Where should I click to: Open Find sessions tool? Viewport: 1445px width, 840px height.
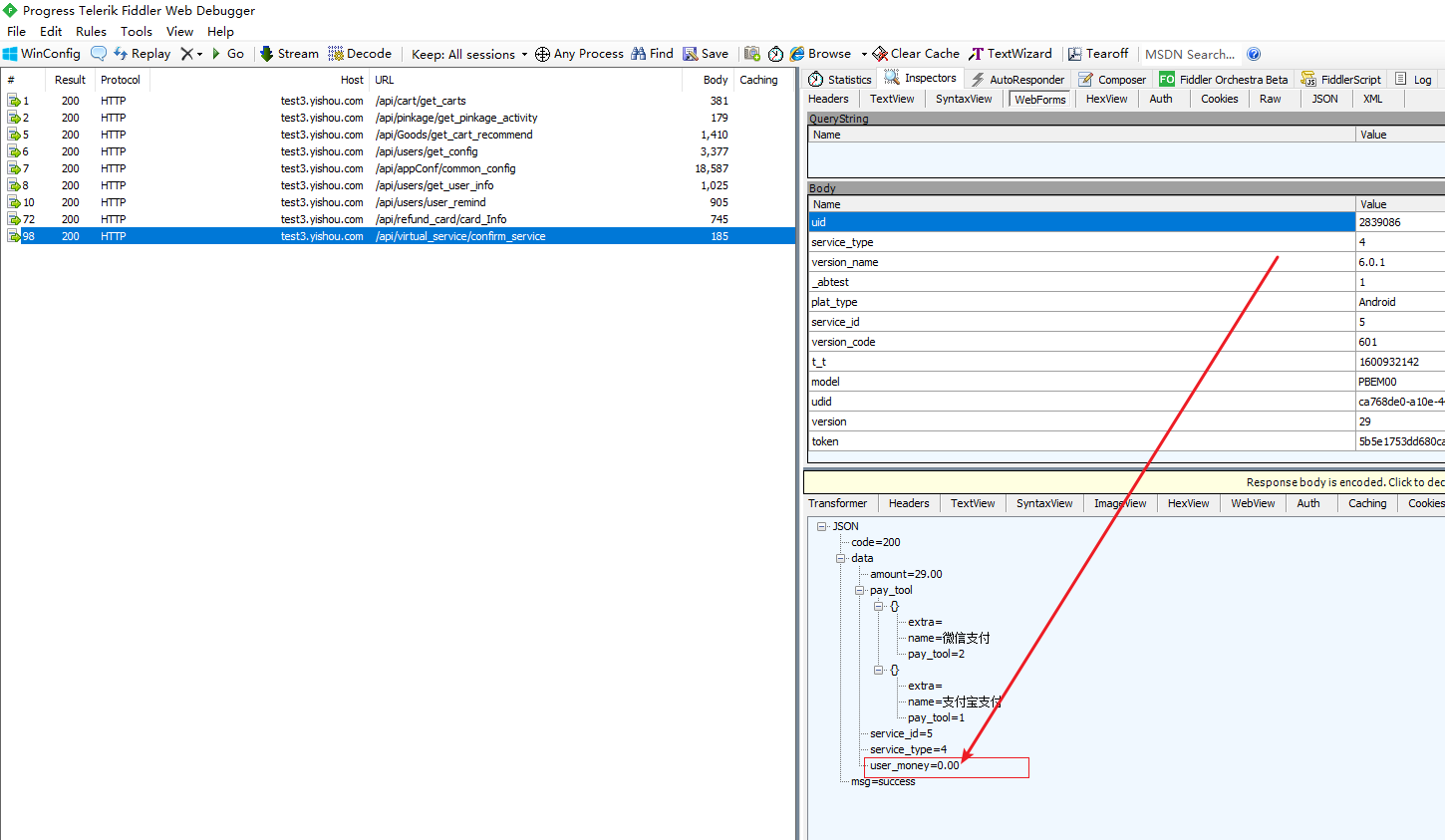[x=653, y=54]
